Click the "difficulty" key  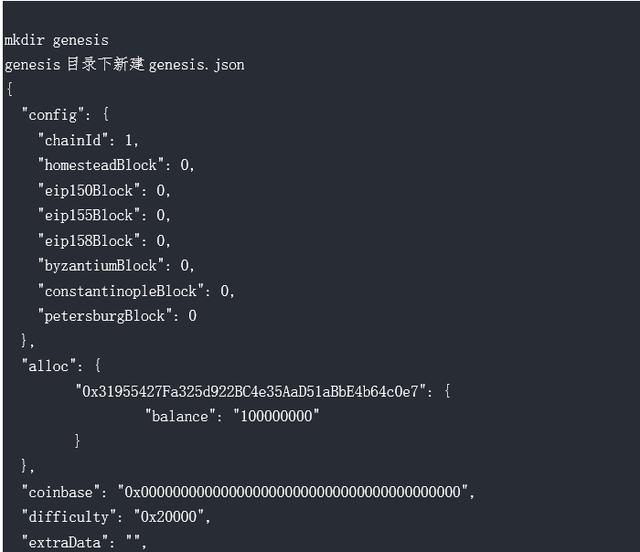point(69,517)
